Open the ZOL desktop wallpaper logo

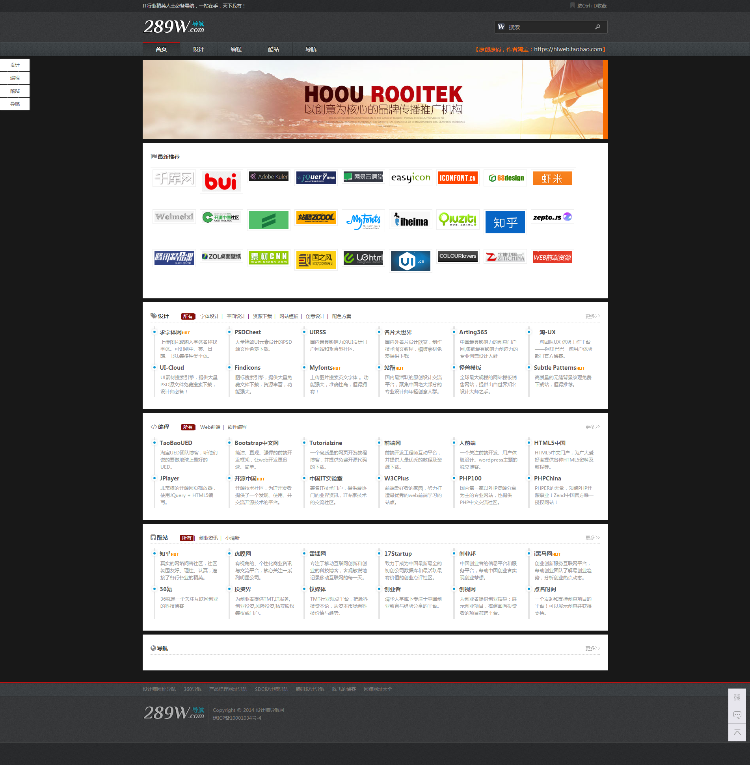point(221,256)
